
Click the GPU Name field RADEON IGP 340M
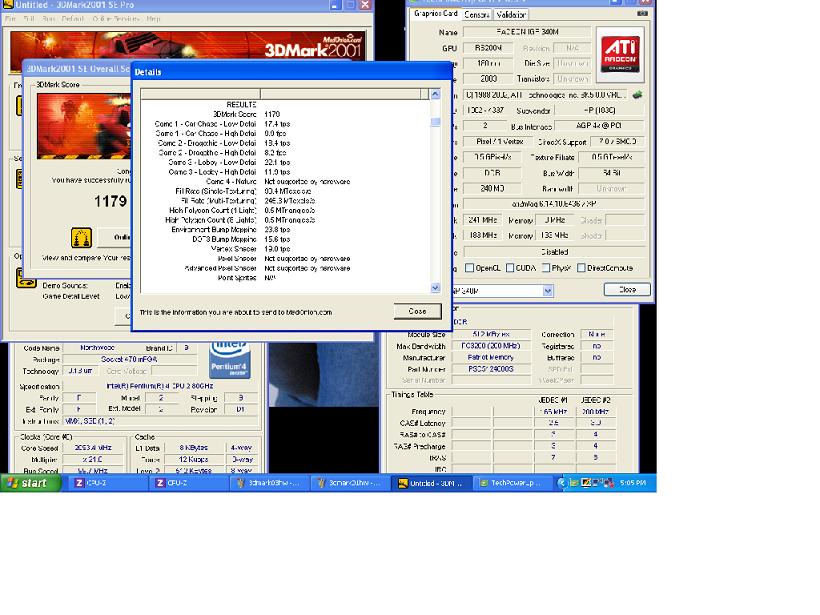coord(527,32)
